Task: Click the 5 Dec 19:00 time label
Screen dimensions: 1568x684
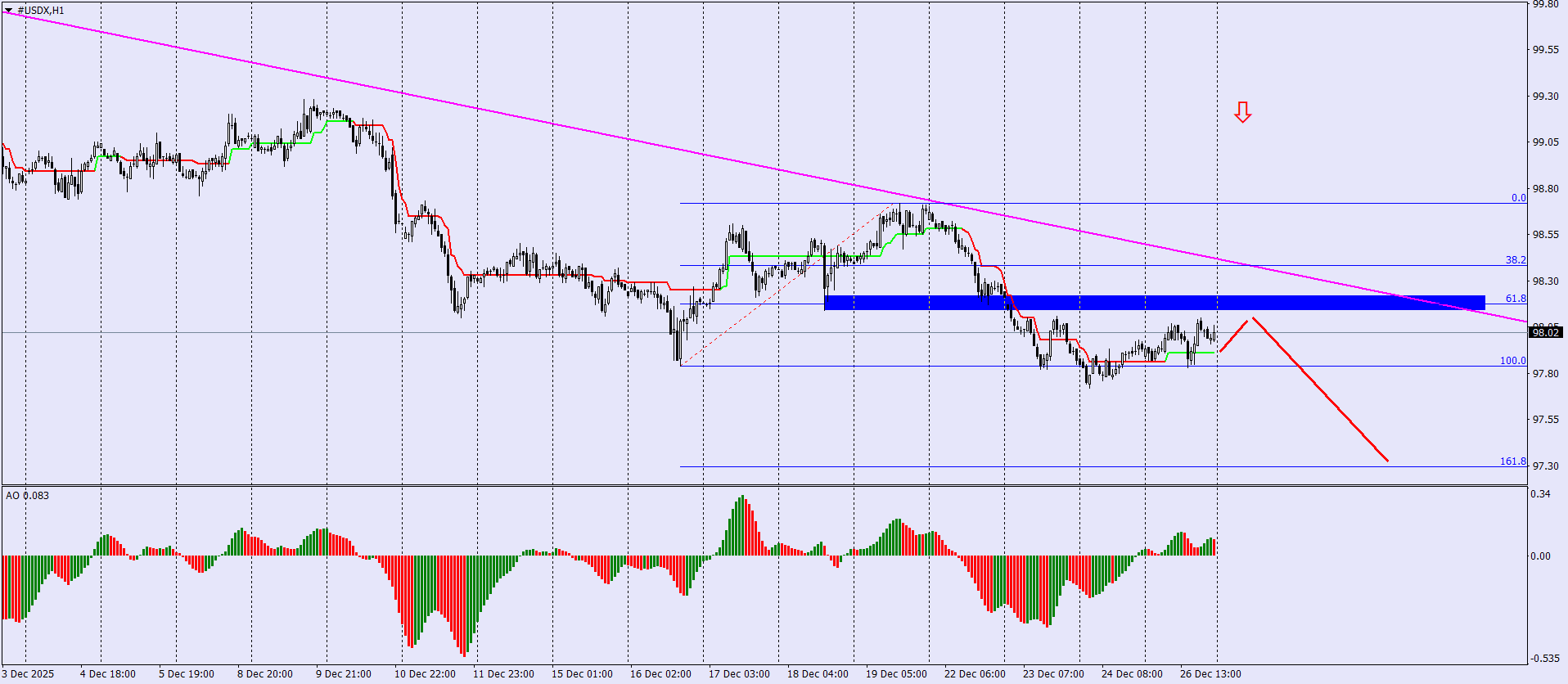Action: point(187,674)
